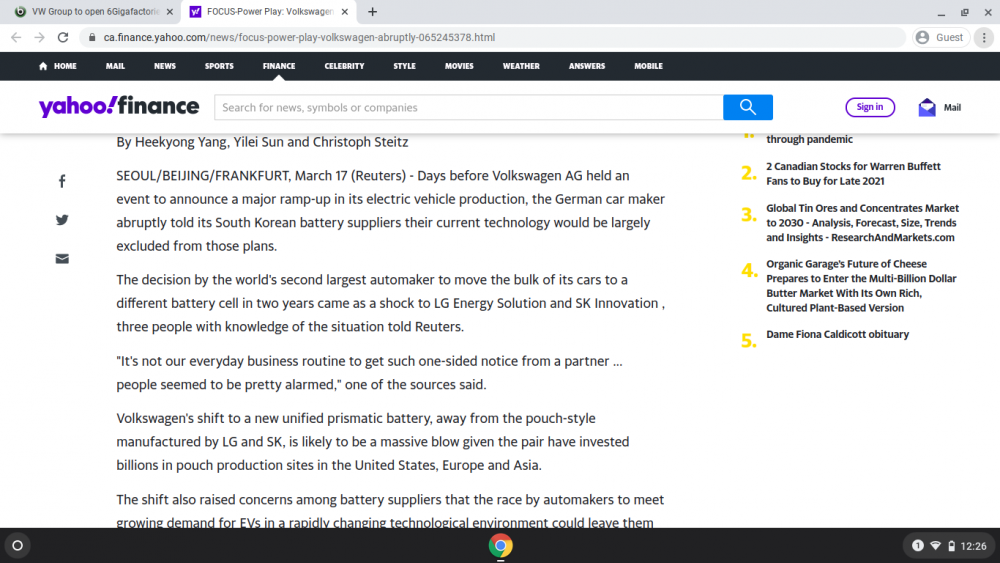This screenshot has width=1000, height=563.
Task: View site security padlock icon
Action: point(92,38)
